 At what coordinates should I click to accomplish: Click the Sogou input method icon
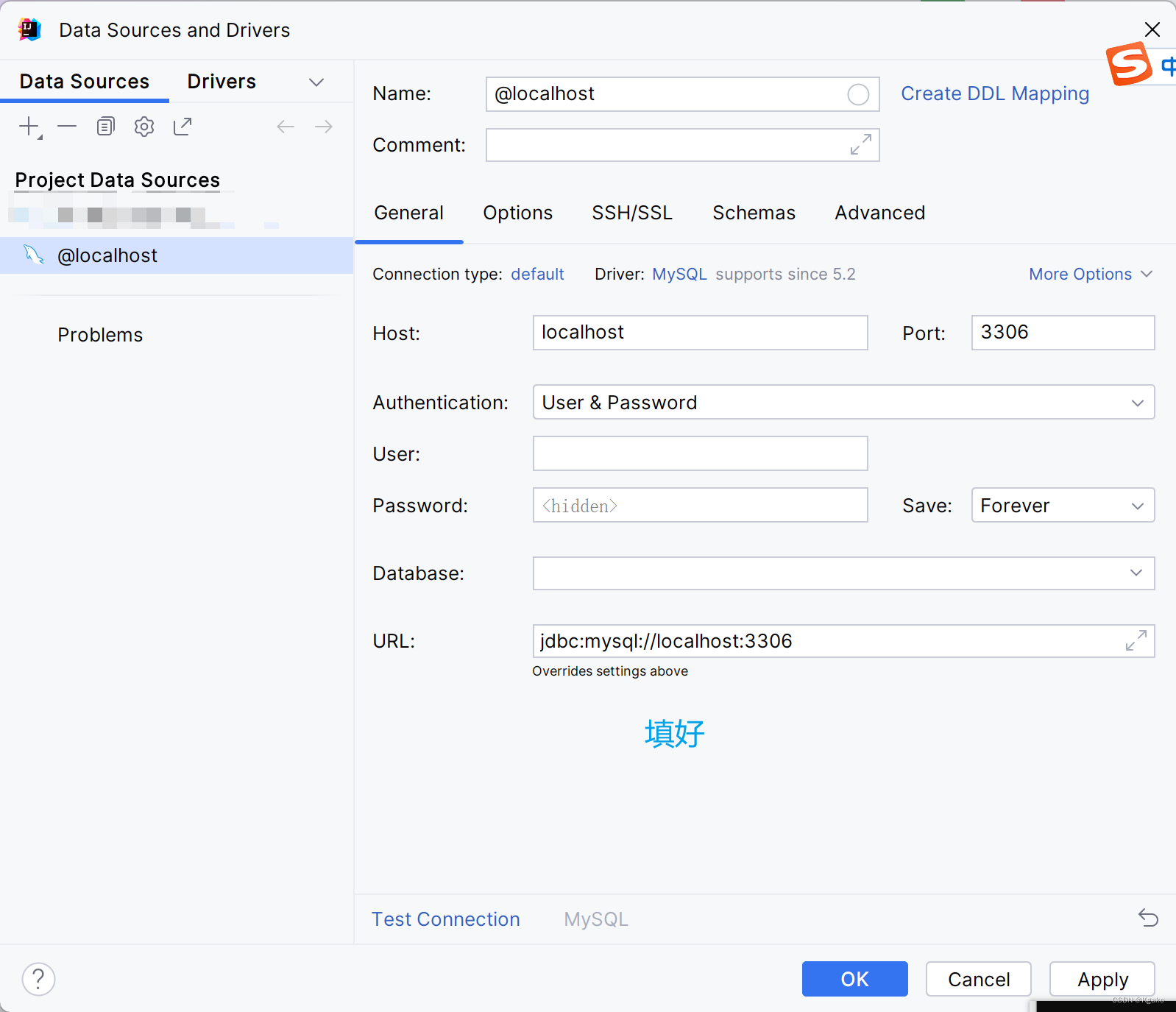(x=1128, y=64)
